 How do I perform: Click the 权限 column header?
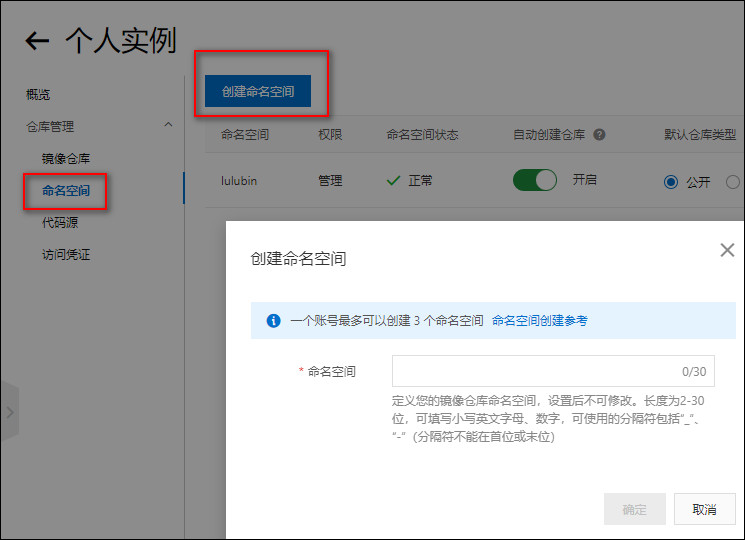coord(330,135)
